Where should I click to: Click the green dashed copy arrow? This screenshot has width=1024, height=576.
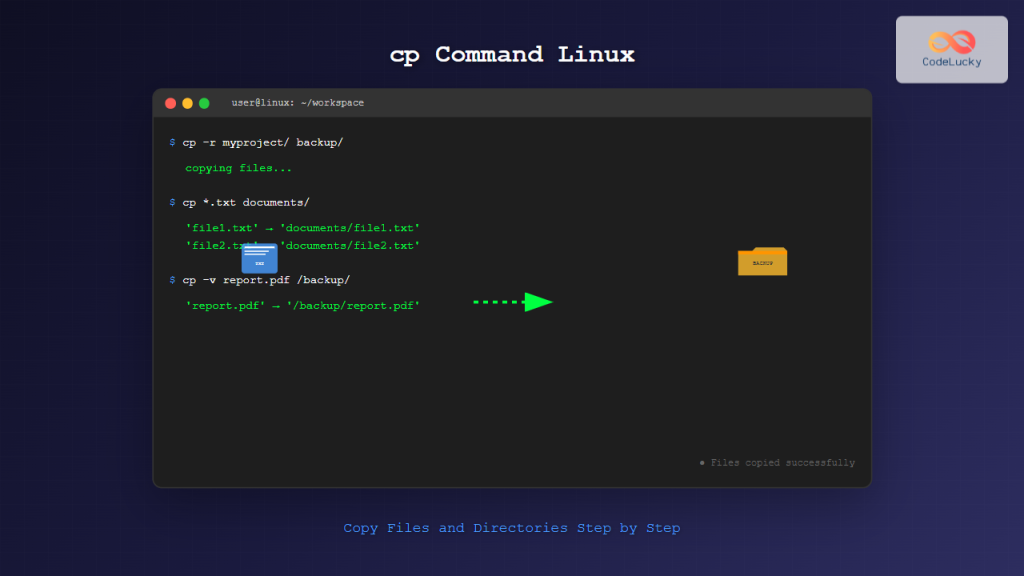(x=512, y=301)
